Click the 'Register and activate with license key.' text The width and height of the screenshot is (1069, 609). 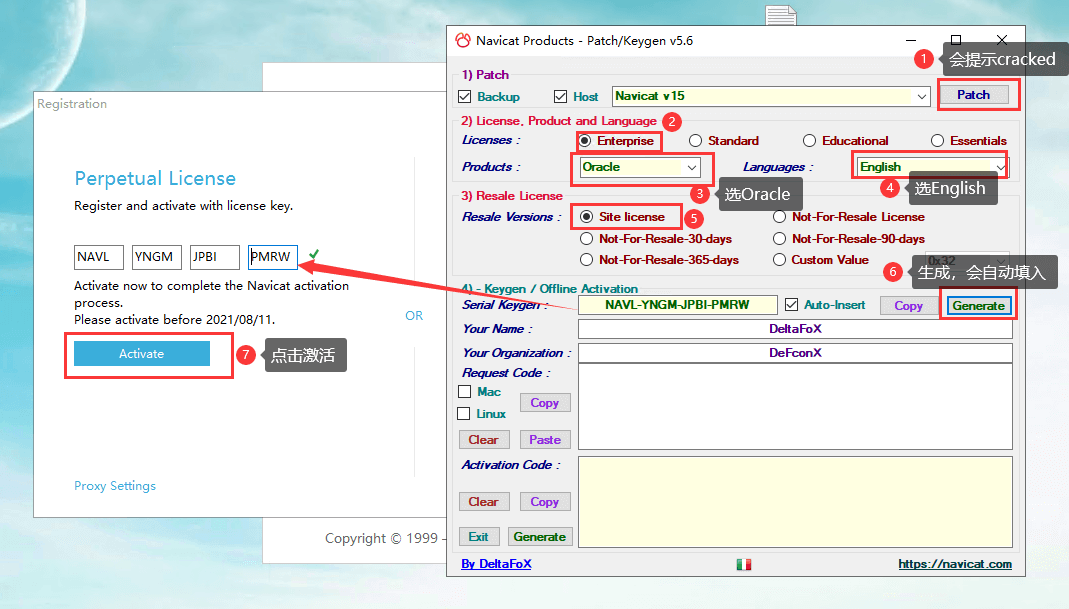[x=183, y=206]
